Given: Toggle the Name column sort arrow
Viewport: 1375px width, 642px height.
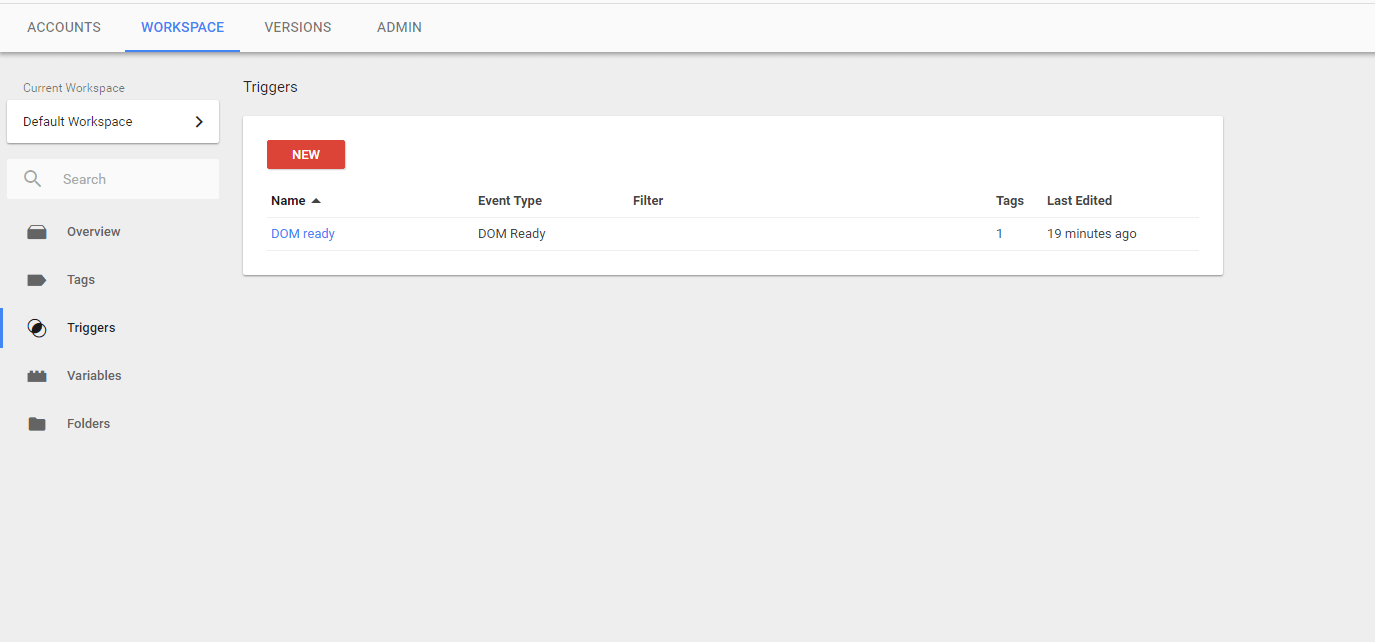Looking at the screenshot, I should click(x=316, y=201).
